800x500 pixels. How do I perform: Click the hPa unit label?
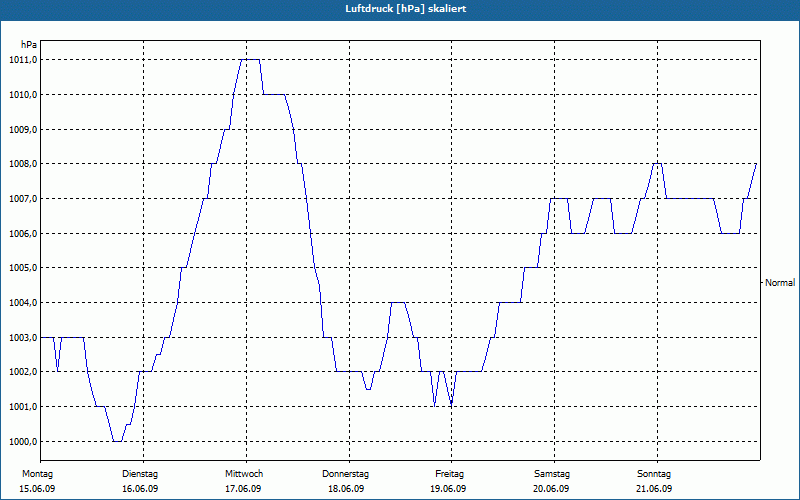coord(29,45)
